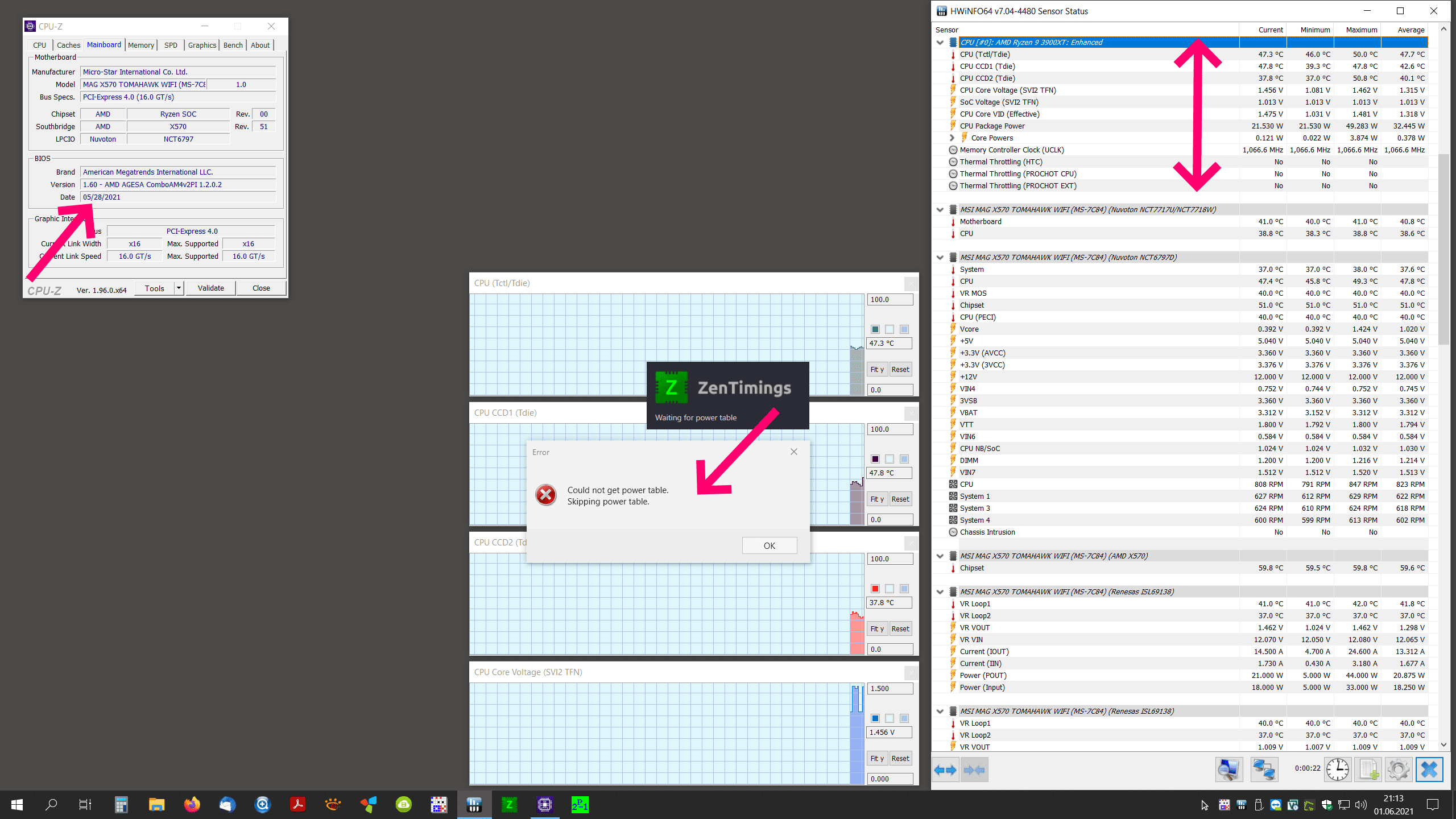Screen dimensions: 1456x819
Task: Click HWiNFO shrink columns arrows icon
Action: click(x=974, y=770)
